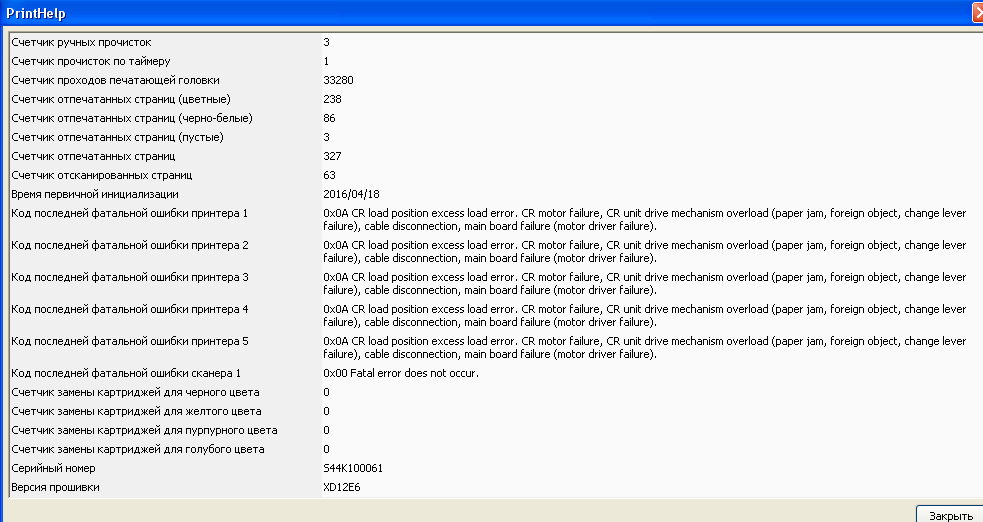Select the Счетчик замены картриджей для голубого row
Image resolution: width=983 pixels, height=522 pixels.
click(138, 449)
